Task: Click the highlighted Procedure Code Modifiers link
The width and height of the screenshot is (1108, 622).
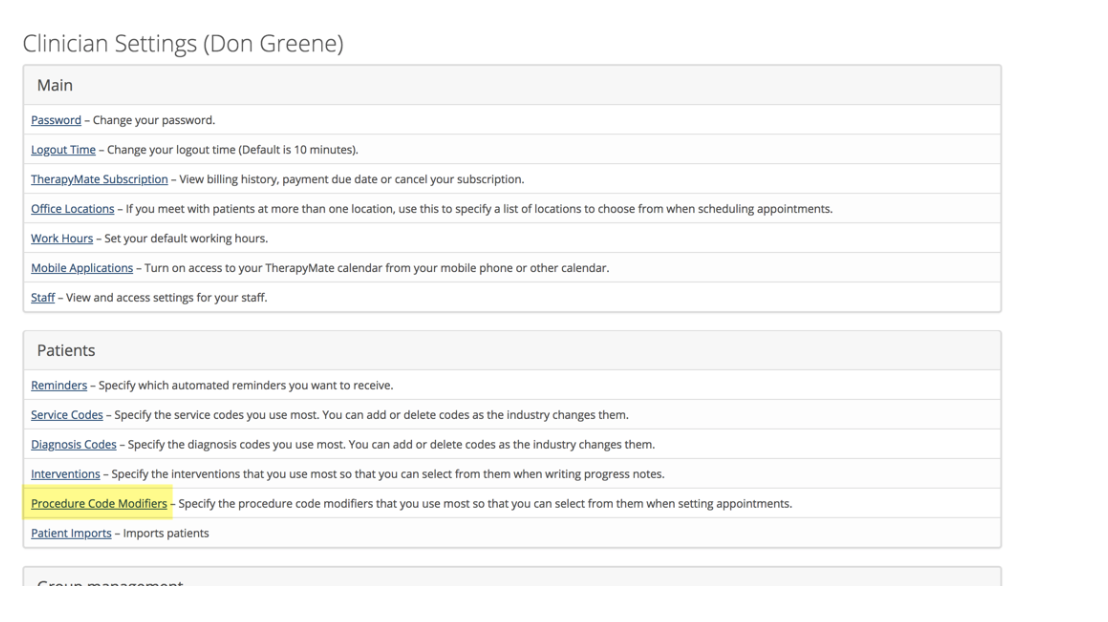Action: point(99,503)
